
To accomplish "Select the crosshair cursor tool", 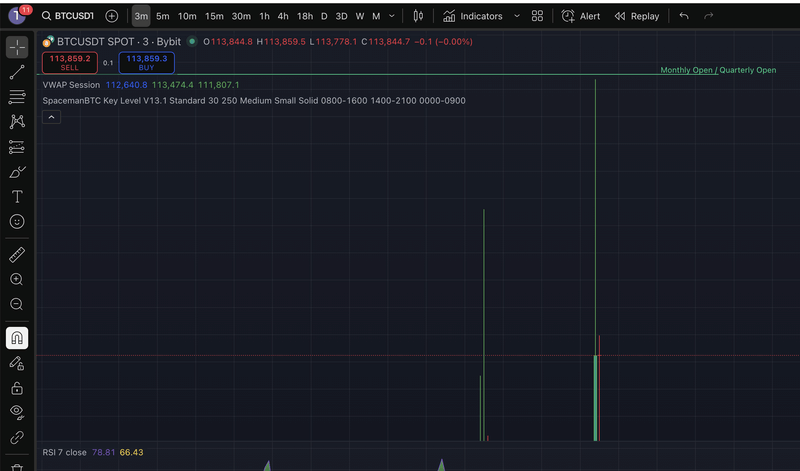I will [x=17, y=47].
